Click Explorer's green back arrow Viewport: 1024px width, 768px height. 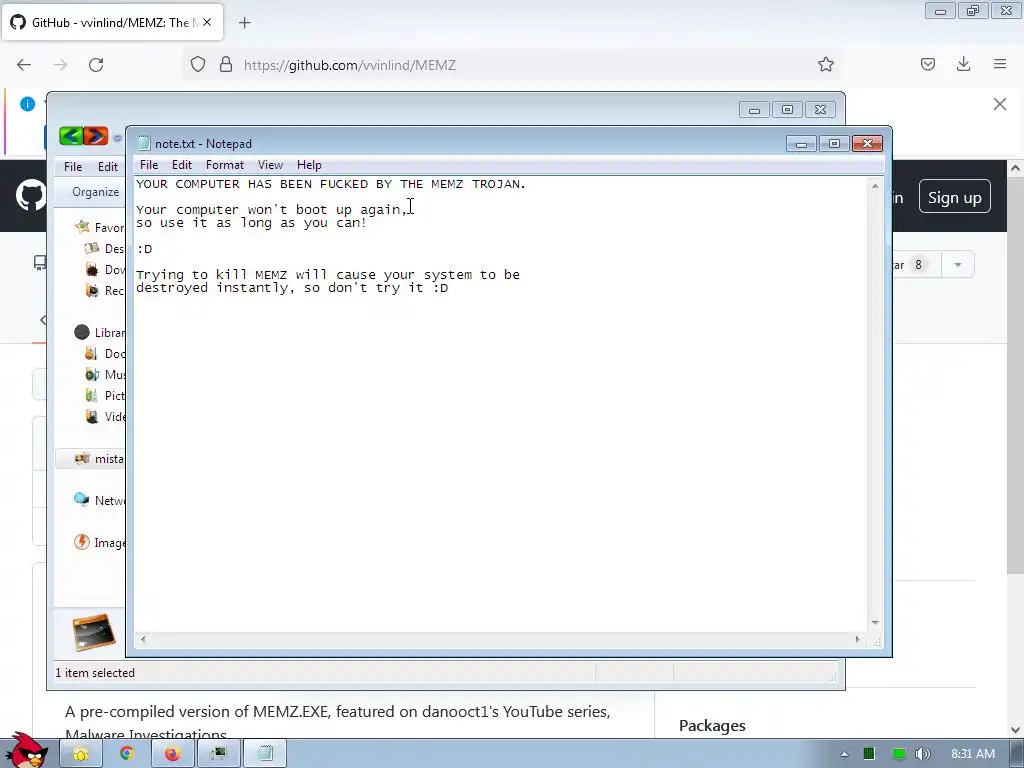pyautogui.click(x=71, y=136)
